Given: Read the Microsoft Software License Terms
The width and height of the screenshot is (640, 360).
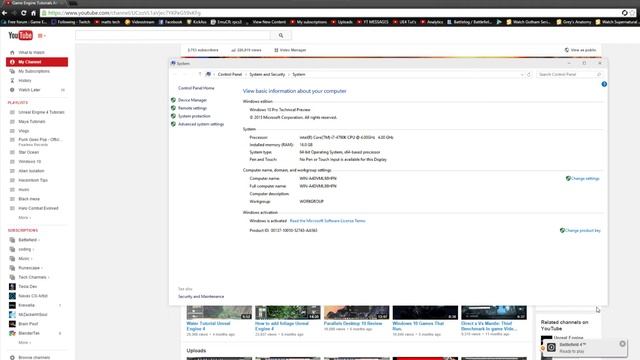Looking at the screenshot, I should pos(327,221).
